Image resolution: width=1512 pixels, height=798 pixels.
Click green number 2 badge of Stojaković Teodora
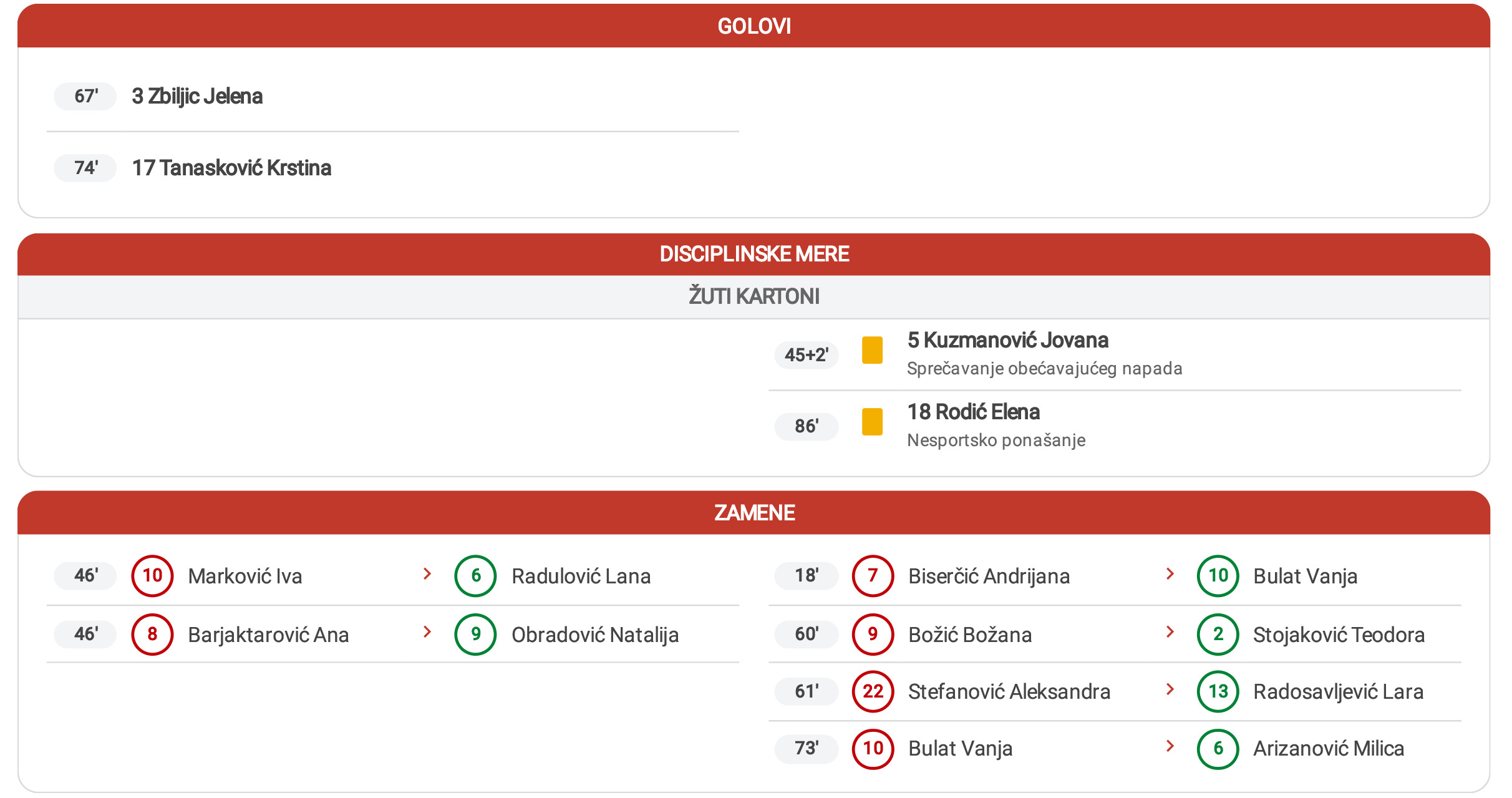tap(1218, 634)
